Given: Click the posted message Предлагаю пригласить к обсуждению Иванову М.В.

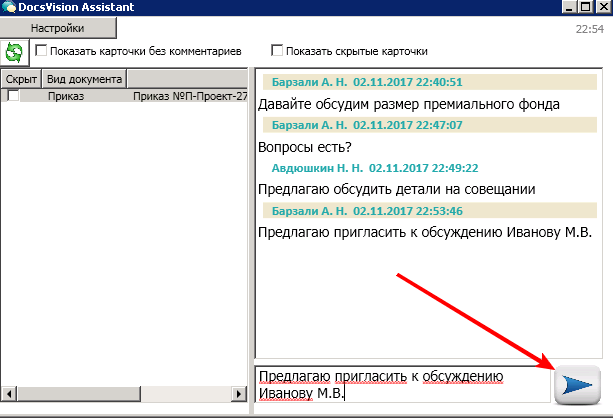Looking at the screenshot, I should (x=425, y=232).
